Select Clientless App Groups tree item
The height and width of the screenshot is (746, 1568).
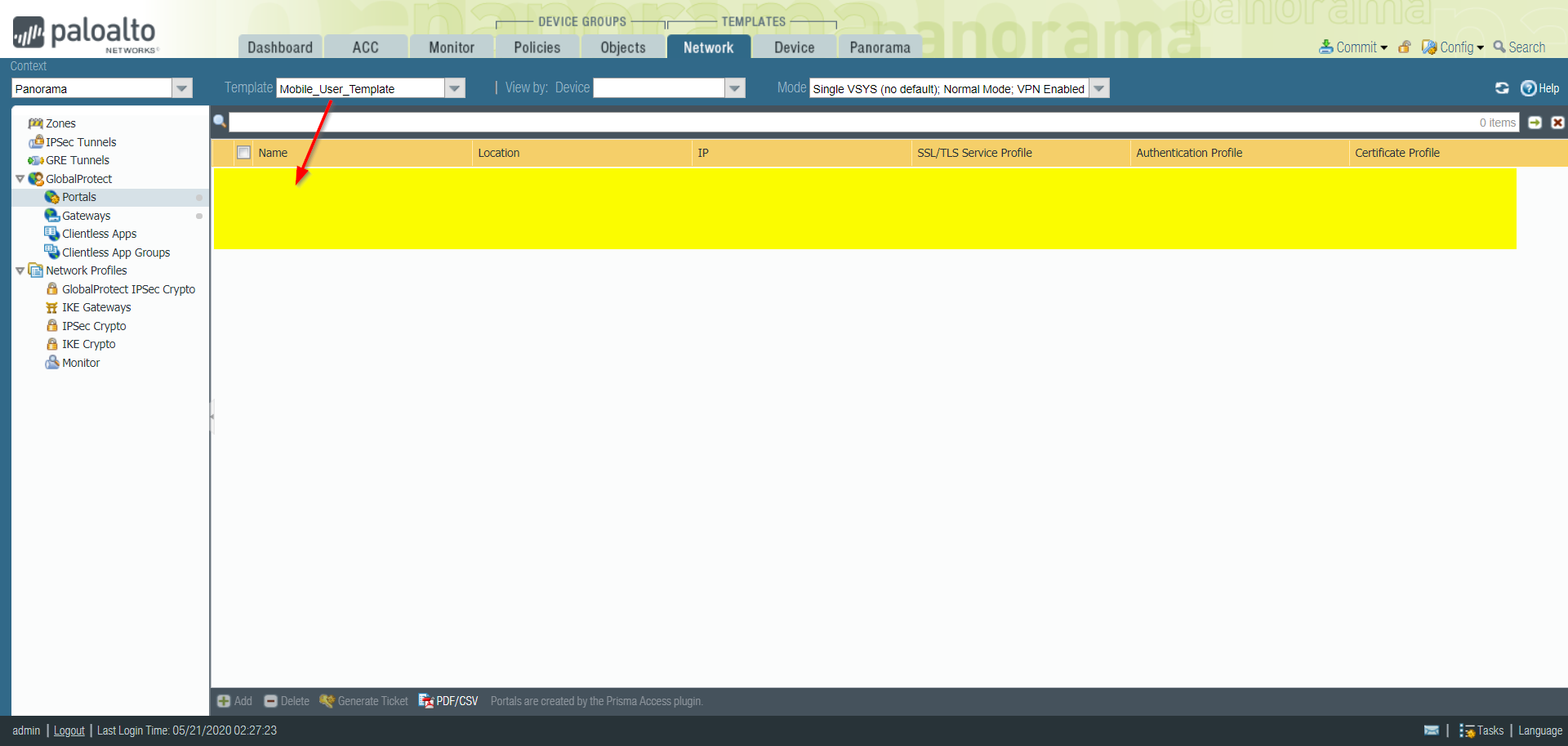116,252
